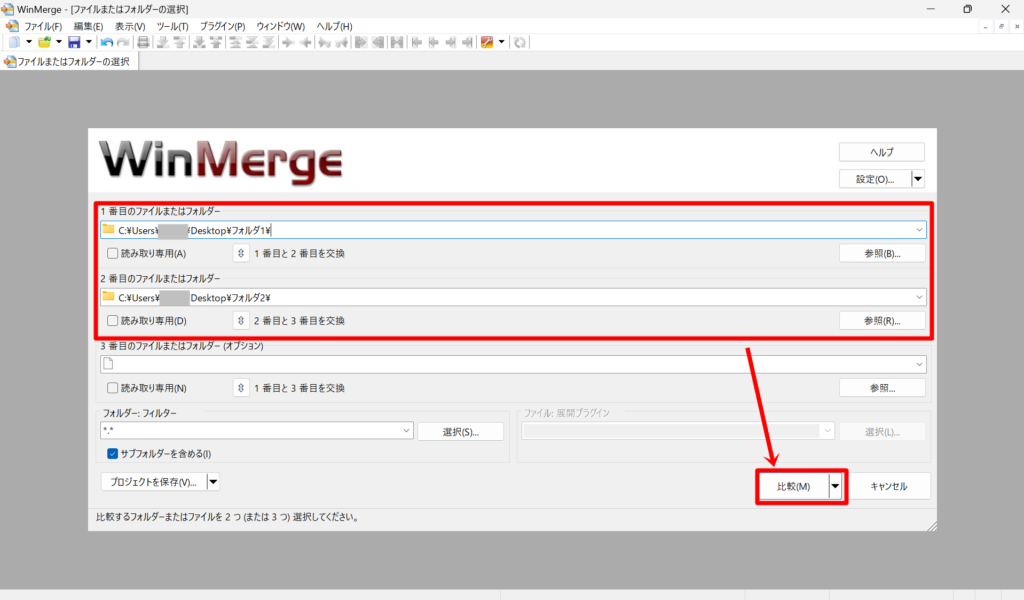Click the Undo toolbar icon

(x=106, y=42)
